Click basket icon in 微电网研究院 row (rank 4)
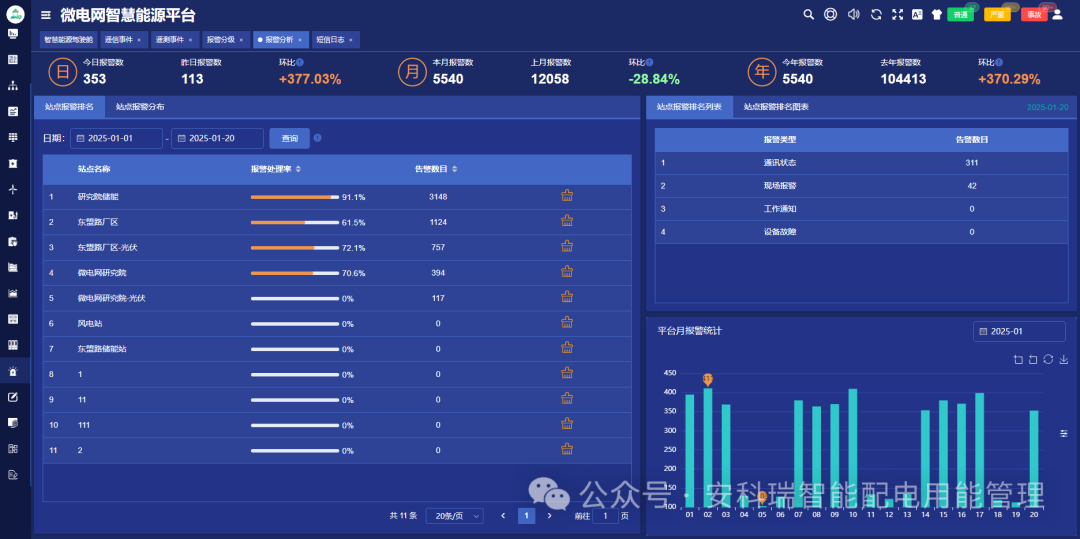The image size is (1080, 539). [567, 272]
